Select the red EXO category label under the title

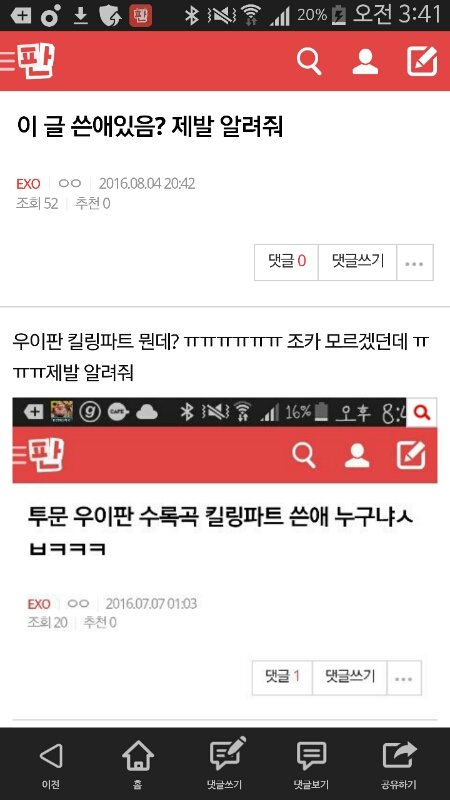[x=28, y=184]
